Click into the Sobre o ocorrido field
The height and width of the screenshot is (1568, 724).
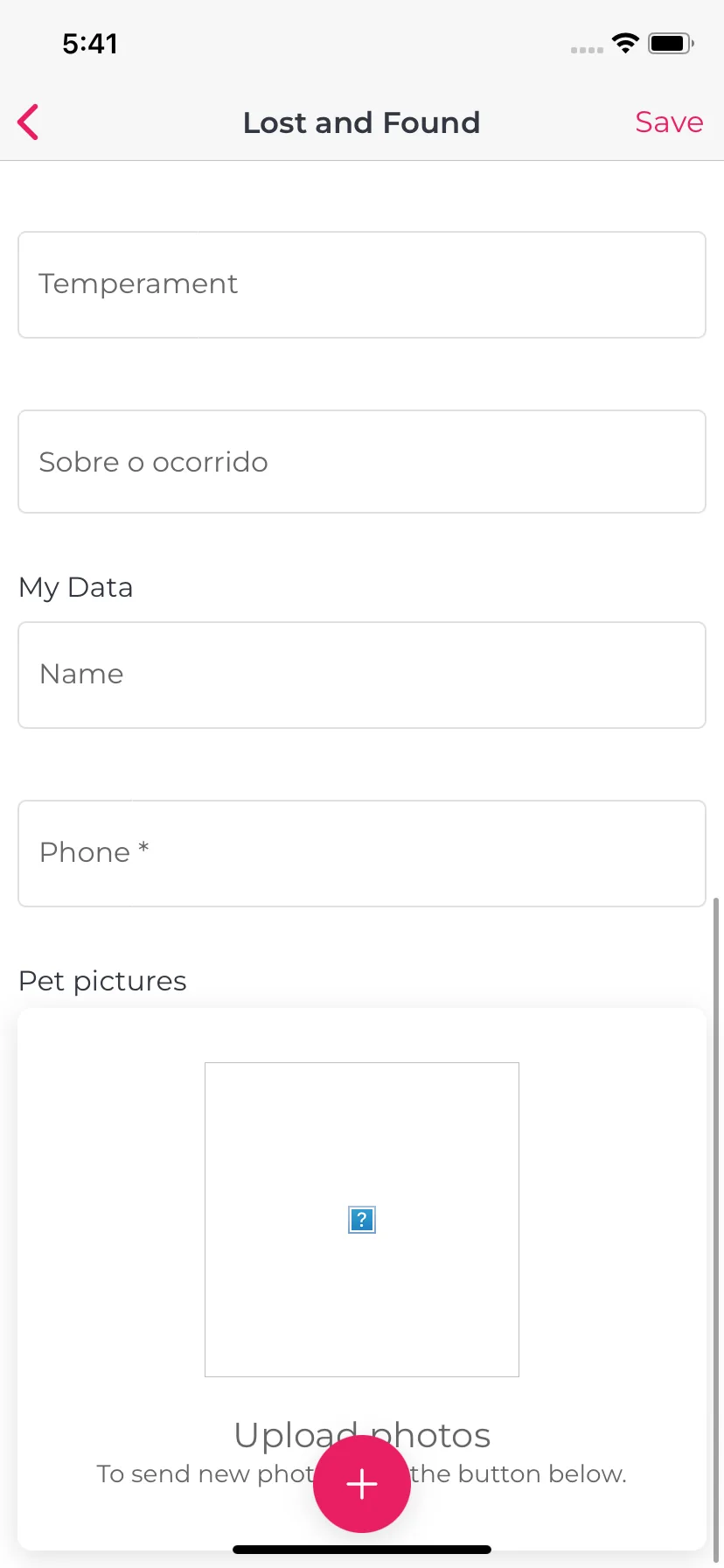click(x=362, y=462)
